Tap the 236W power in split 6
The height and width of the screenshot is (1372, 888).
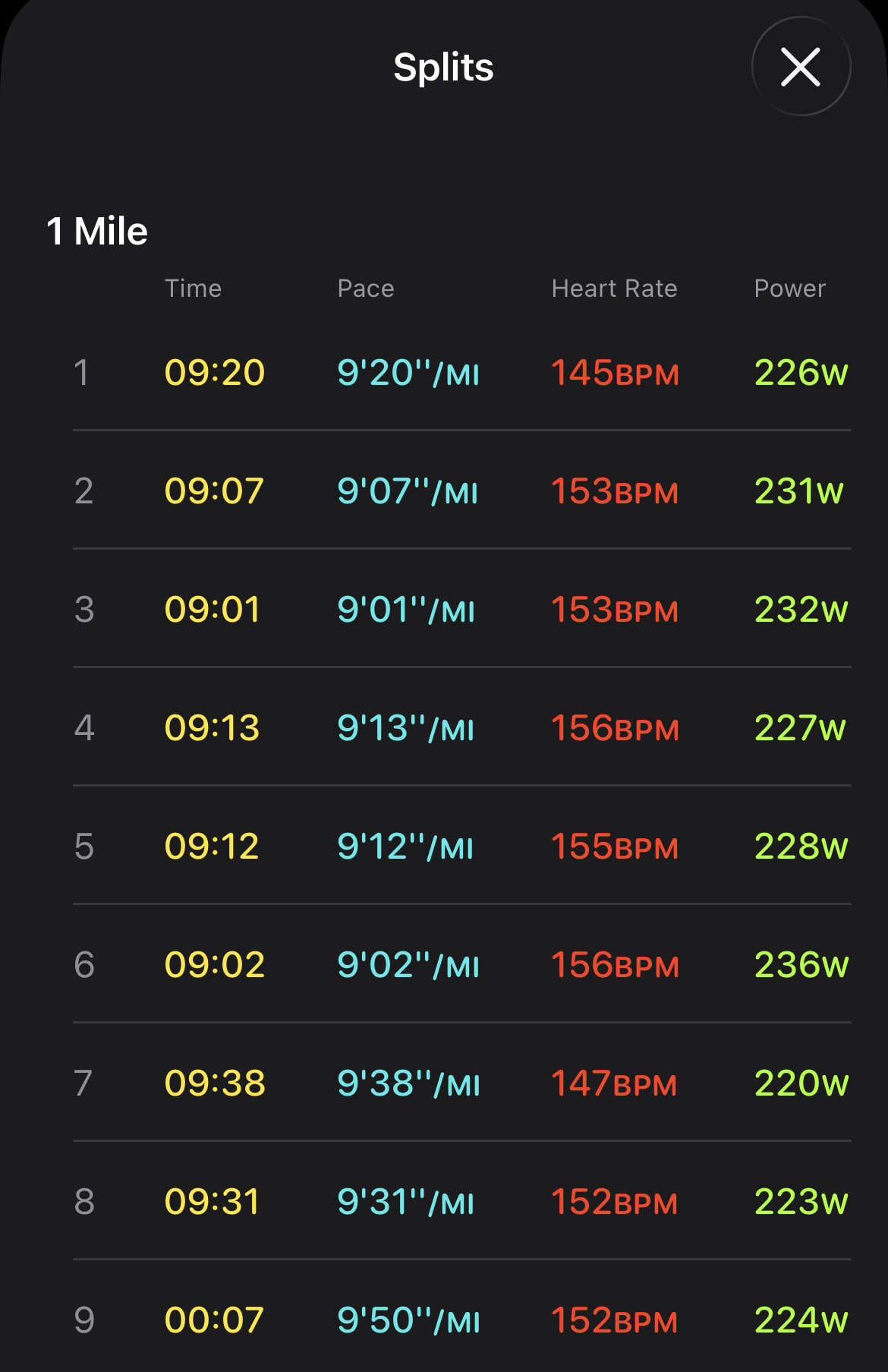(801, 964)
